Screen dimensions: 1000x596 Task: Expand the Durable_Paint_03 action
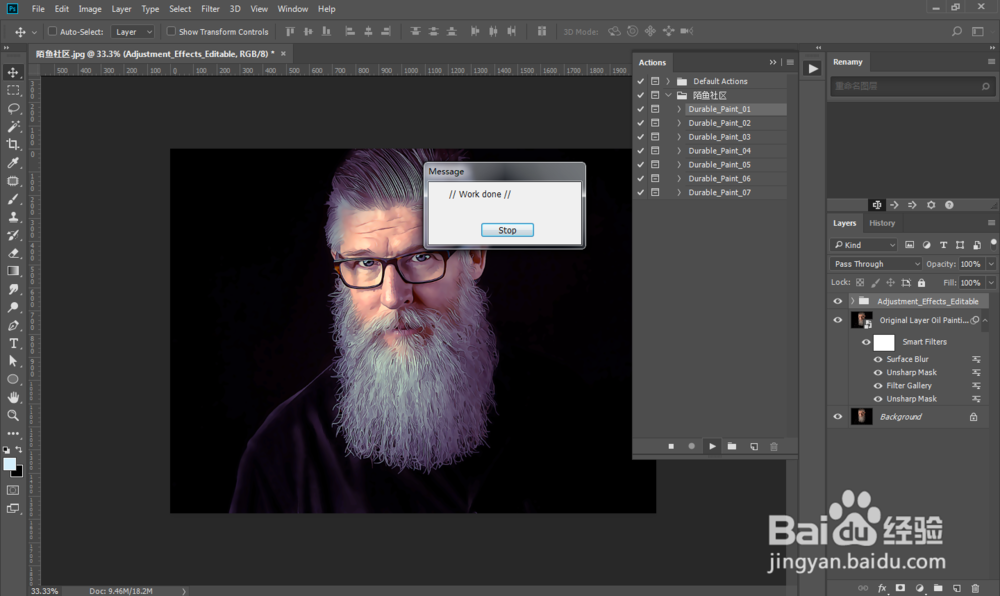pos(679,137)
